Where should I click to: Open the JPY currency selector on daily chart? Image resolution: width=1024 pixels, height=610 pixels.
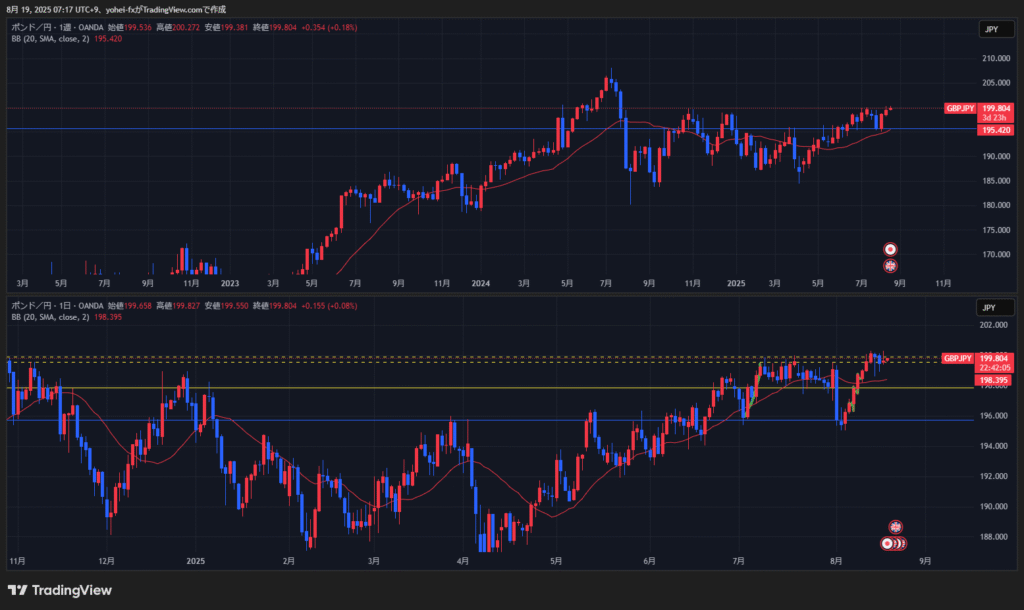point(995,308)
